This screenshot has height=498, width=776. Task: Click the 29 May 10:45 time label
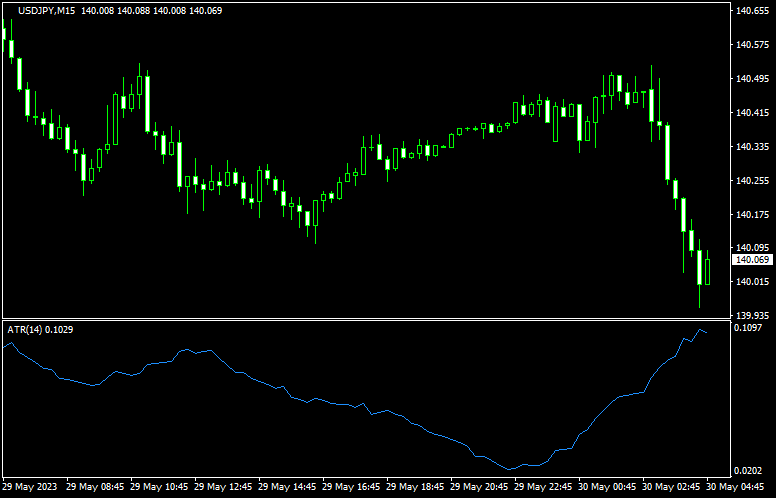click(x=159, y=487)
